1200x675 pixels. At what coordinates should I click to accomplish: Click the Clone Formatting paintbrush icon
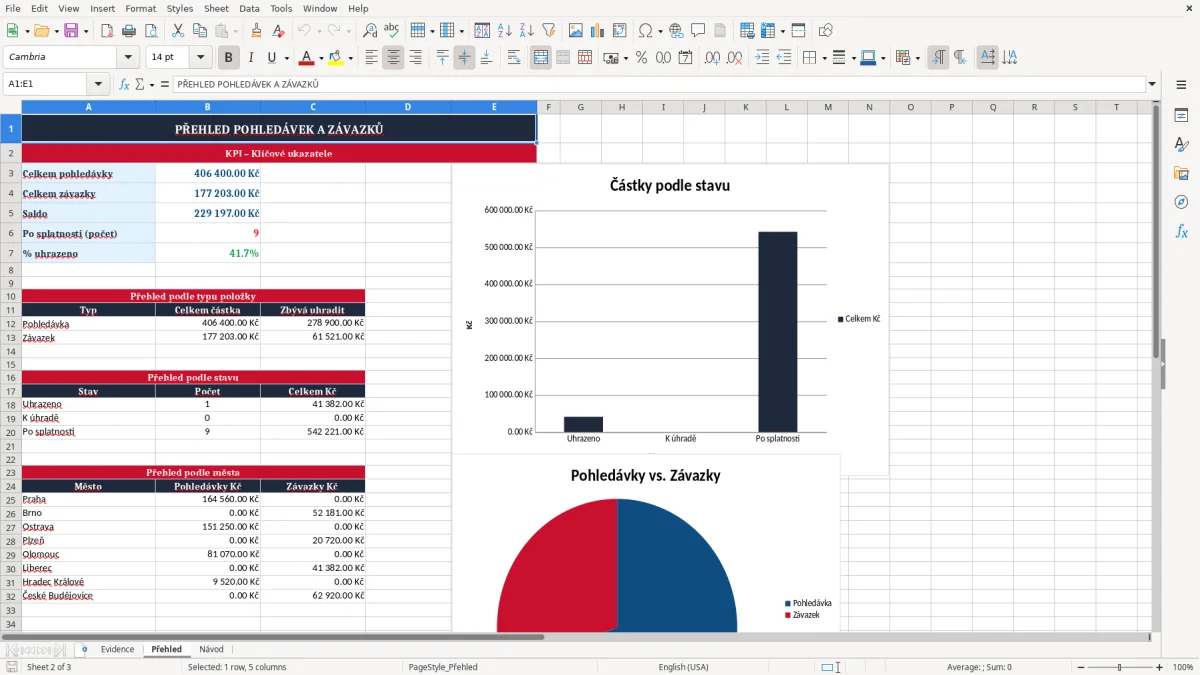(257, 31)
